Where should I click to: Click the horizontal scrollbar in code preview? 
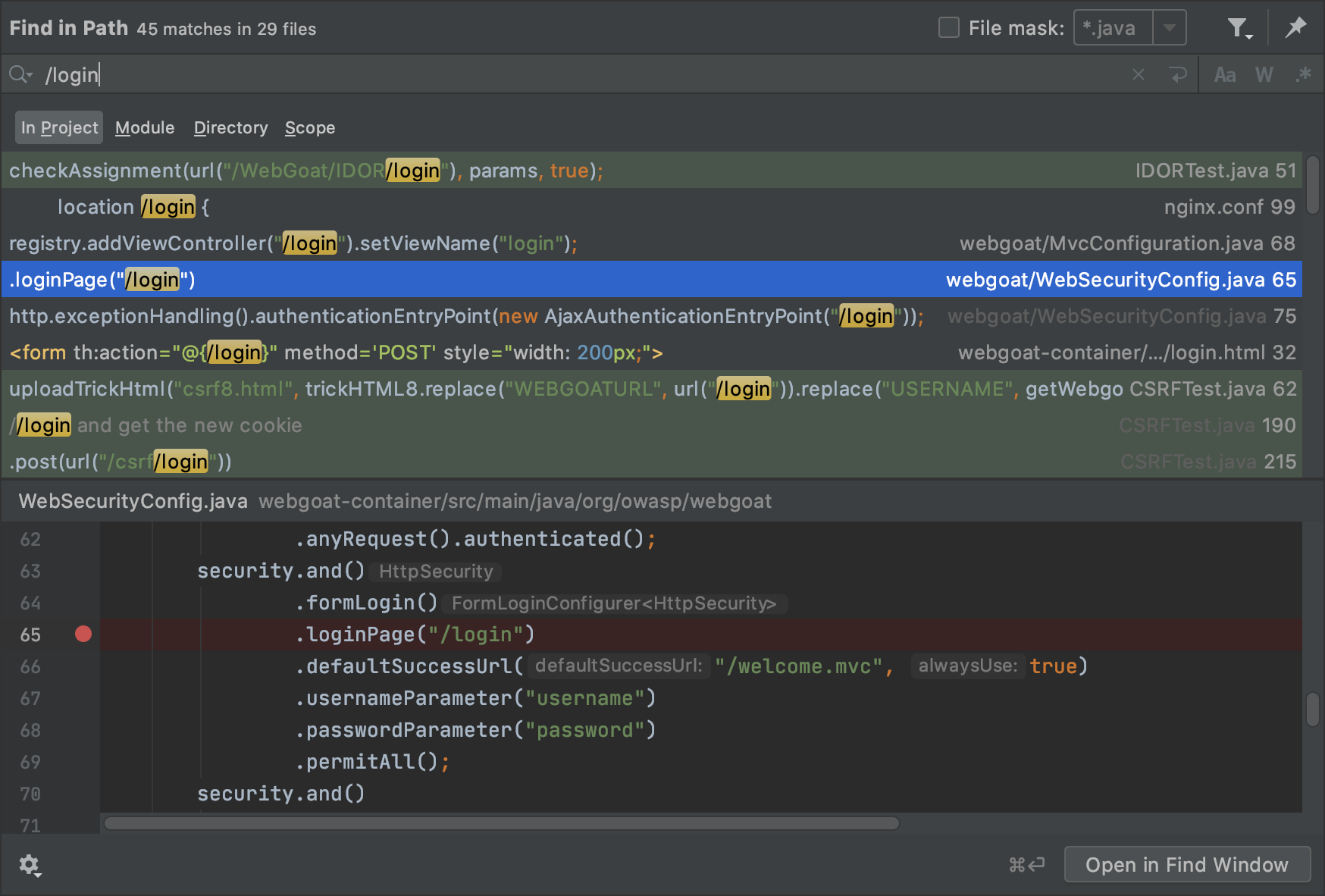pyautogui.click(x=502, y=823)
